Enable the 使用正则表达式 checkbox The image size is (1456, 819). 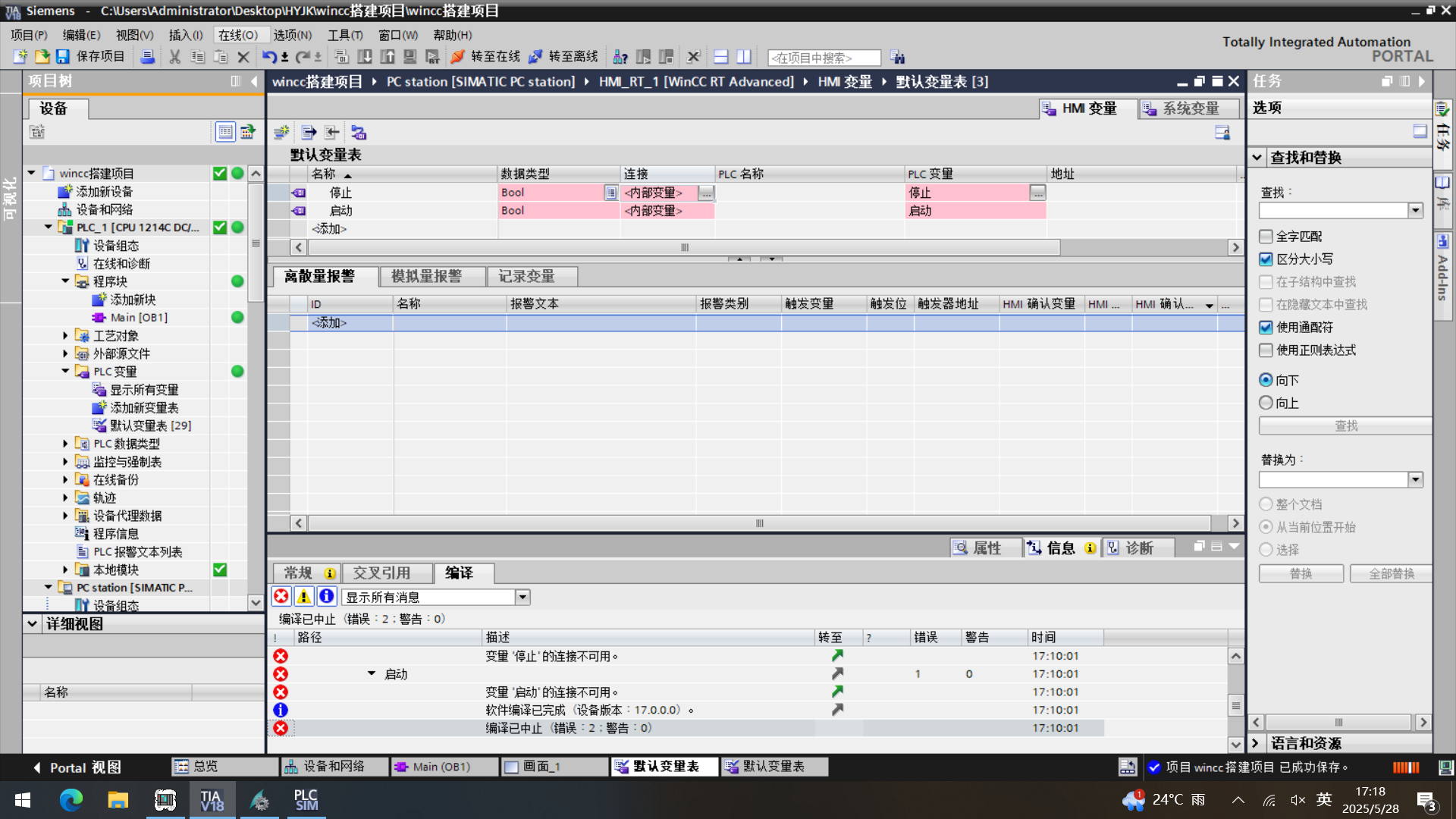[1266, 350]
